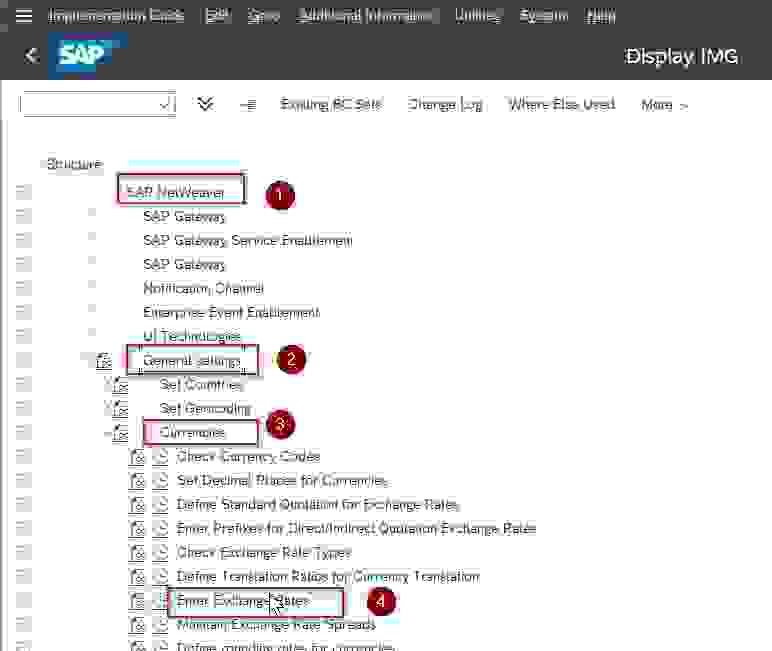Open documentation icon for Define Standard Quotation
Image resolution: width=772 pixels, height=651 pixels.
click(x=137, y=505)
